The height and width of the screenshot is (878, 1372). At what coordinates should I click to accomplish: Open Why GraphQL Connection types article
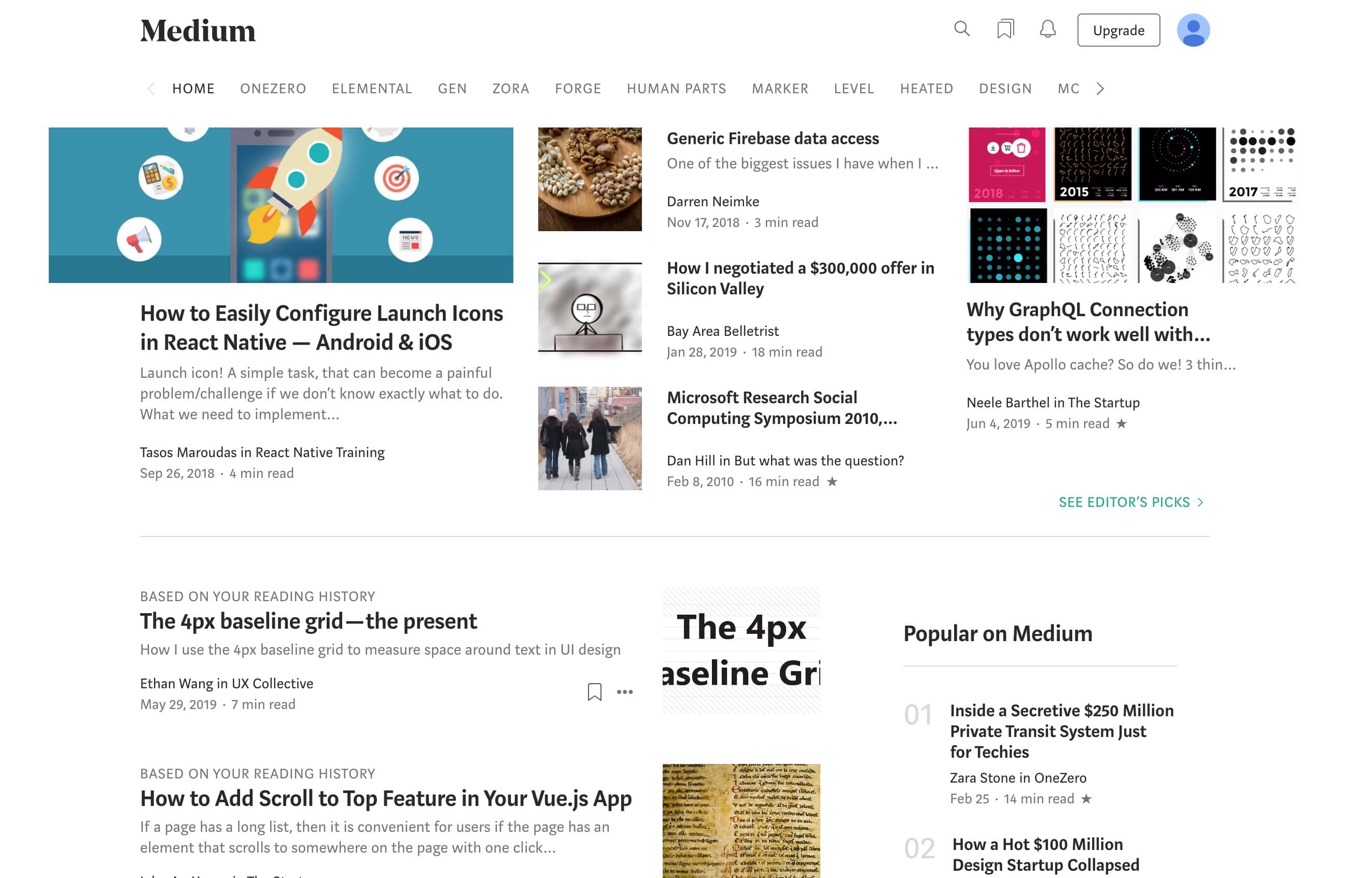click(x=1088, y=322)
